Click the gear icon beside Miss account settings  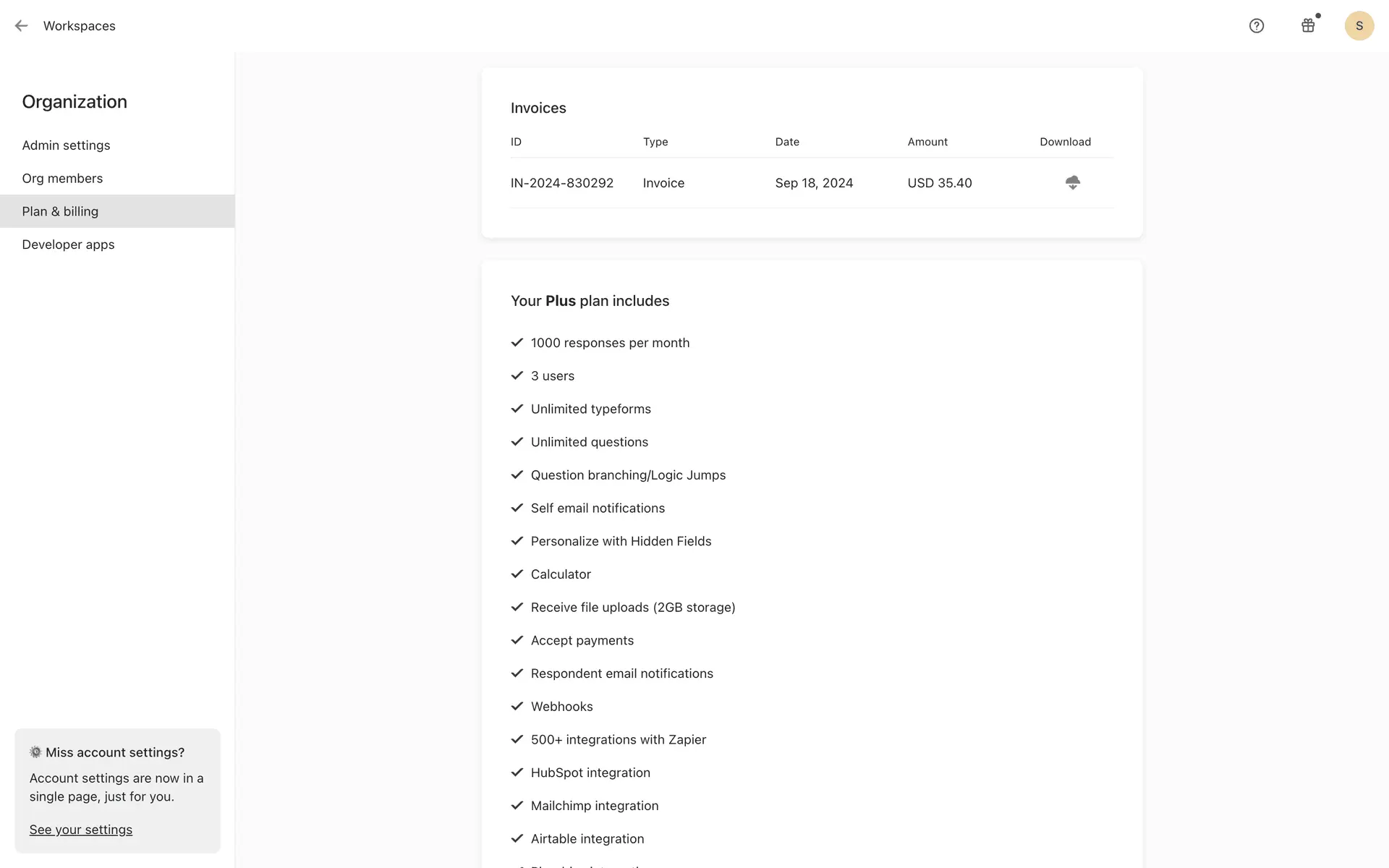tap(35, 752)
